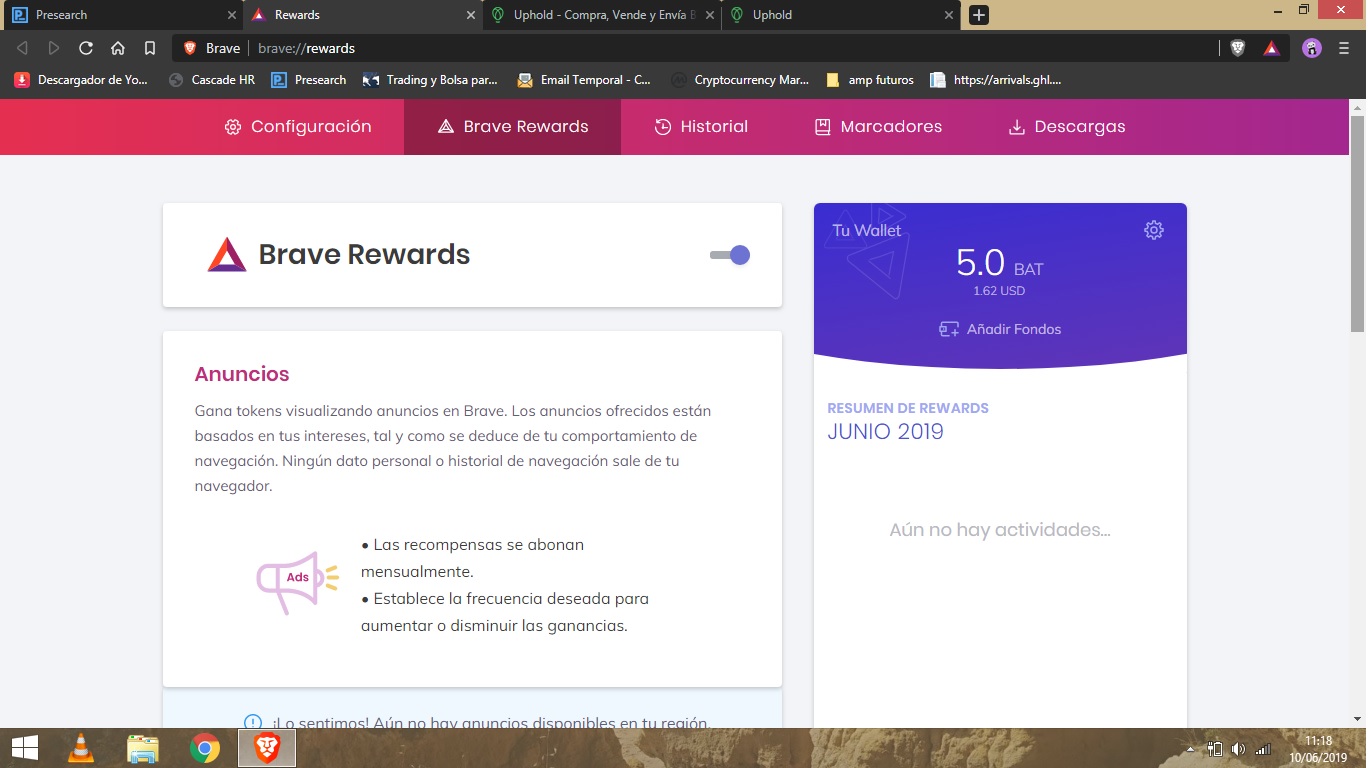Click the 5.0 BAT wallet balance
Viewport: 1368px width, 768px height.
999,263
